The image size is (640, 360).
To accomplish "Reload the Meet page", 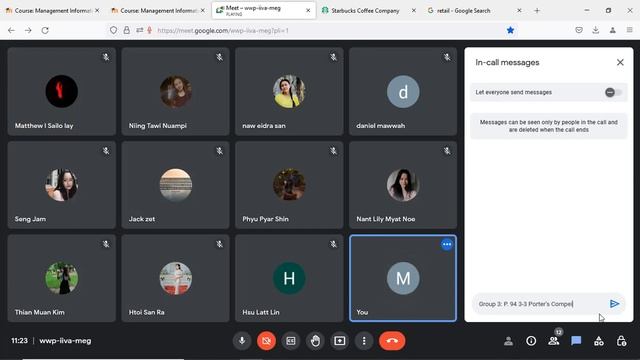I will click(45, 30).
